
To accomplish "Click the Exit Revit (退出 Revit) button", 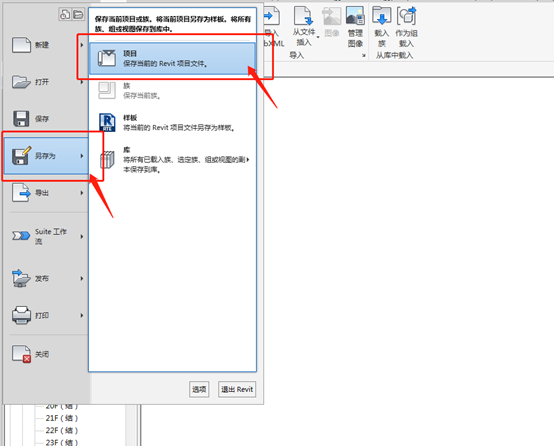I will 237,389.
